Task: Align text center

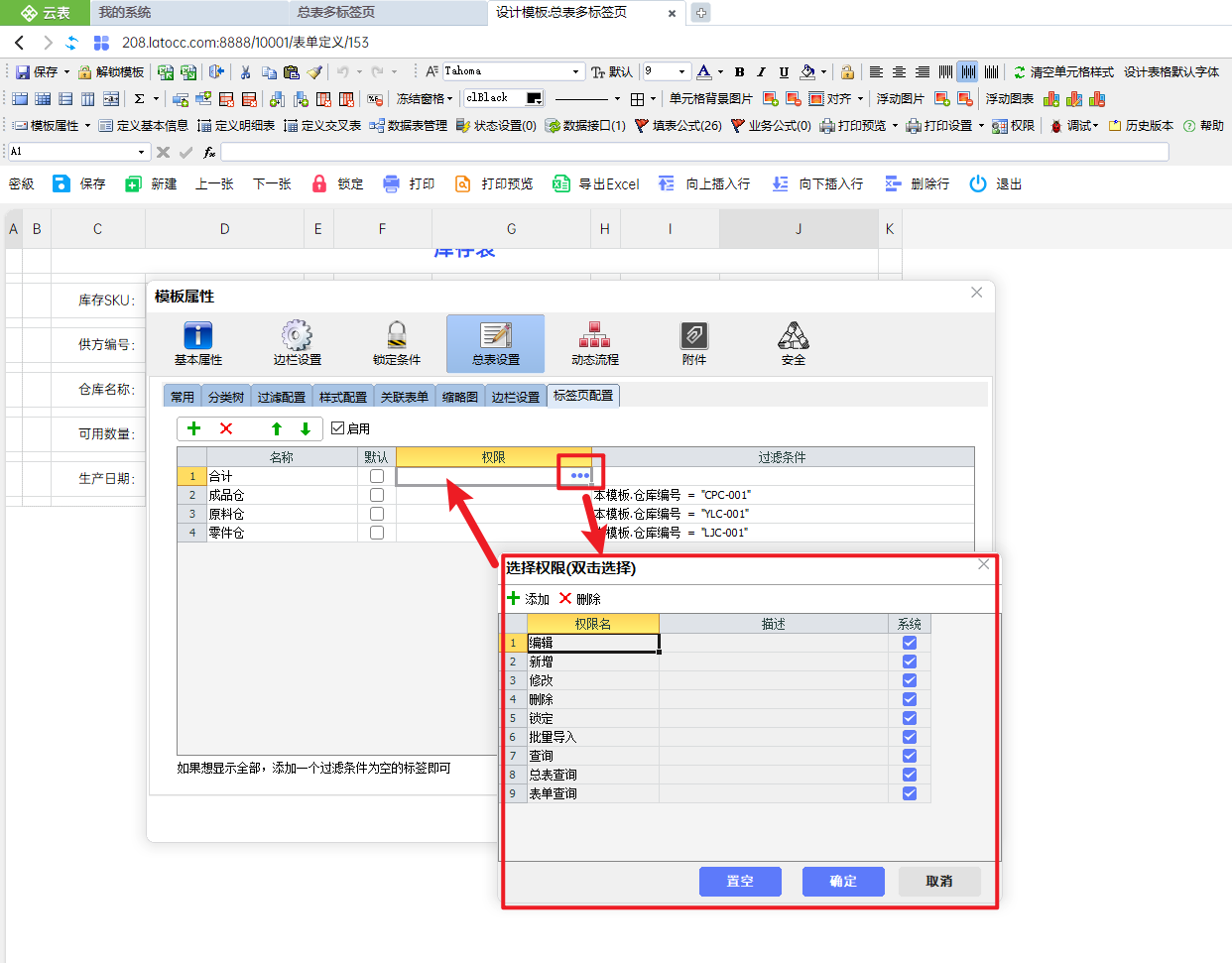Action: click(x=899, y=71)
